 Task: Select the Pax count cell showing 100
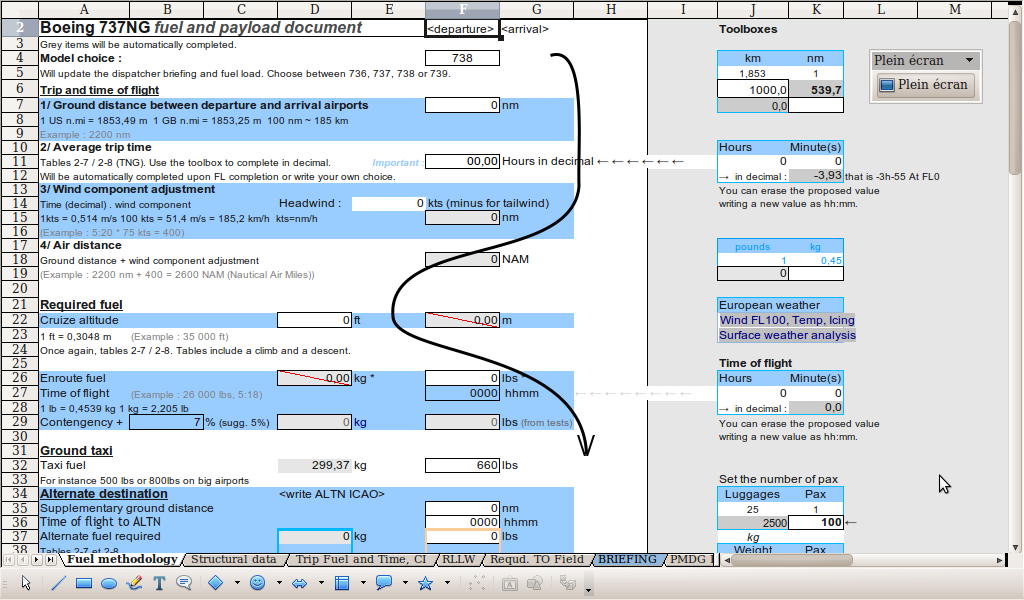[816, 522]
